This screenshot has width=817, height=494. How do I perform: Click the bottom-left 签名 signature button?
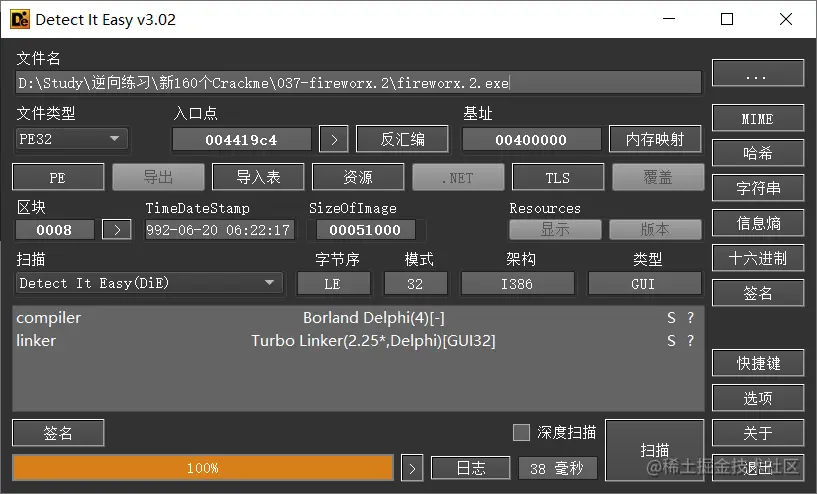(x=58, y=433)
